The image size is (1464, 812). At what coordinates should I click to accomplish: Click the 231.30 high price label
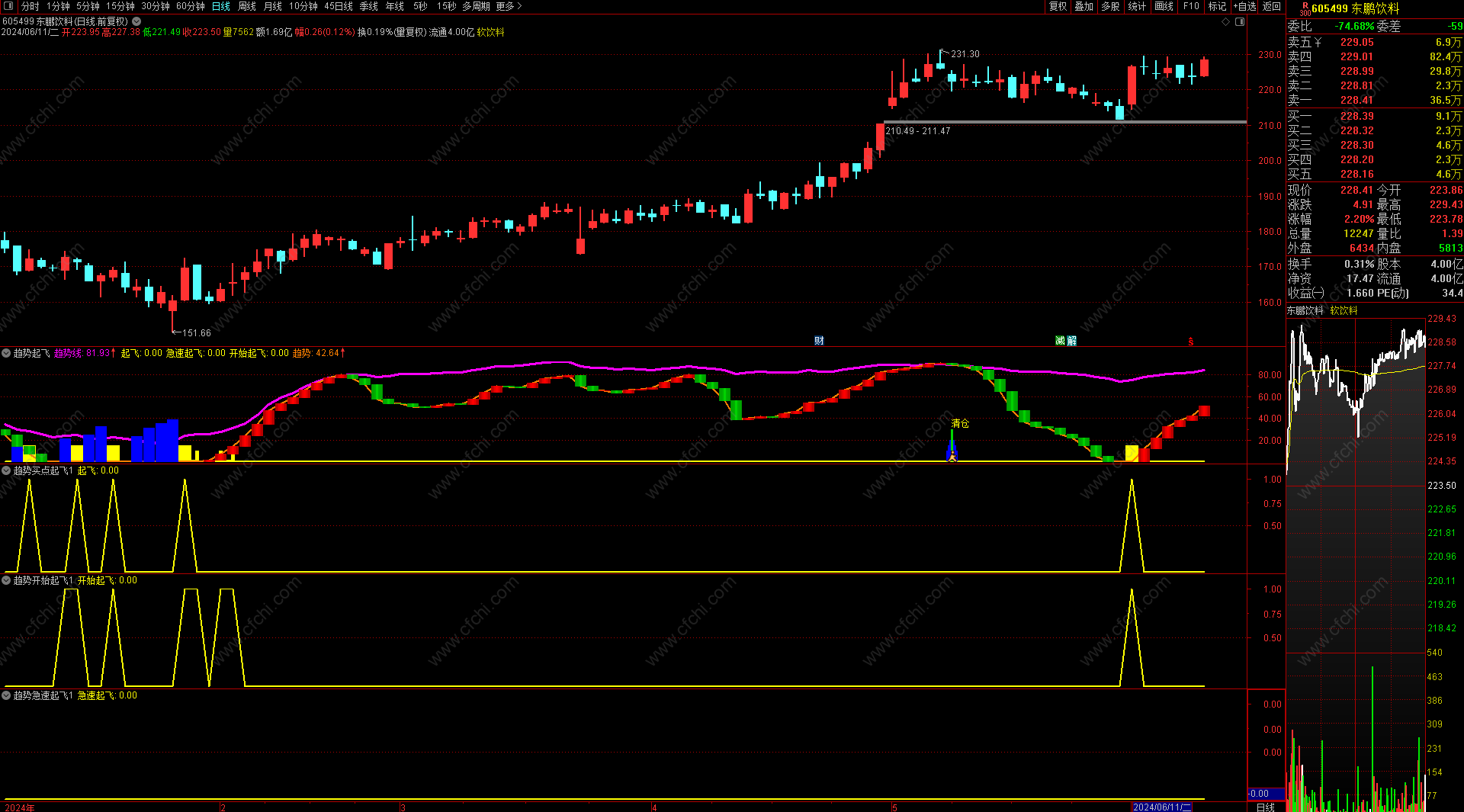(x=965, y=54)
